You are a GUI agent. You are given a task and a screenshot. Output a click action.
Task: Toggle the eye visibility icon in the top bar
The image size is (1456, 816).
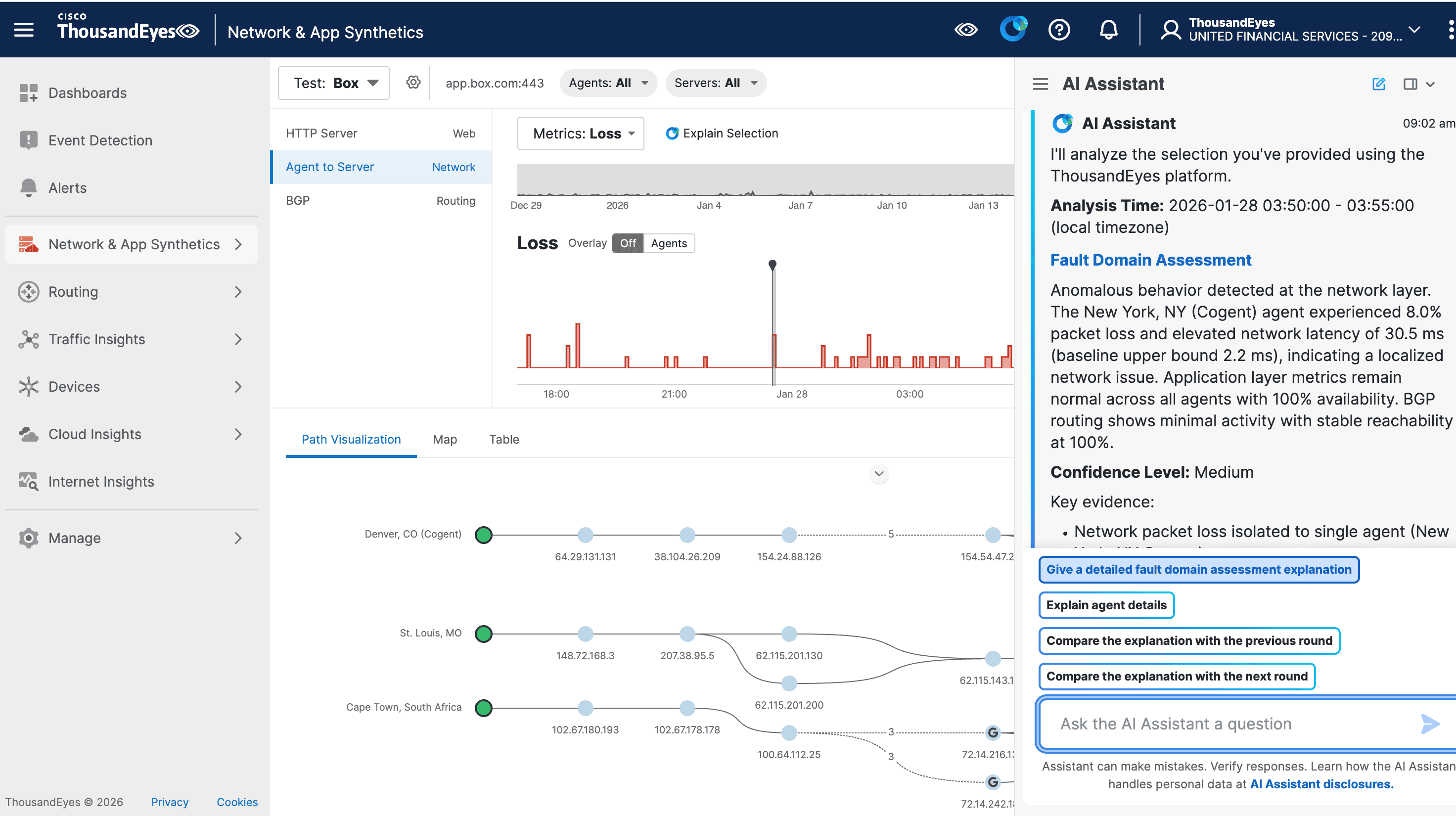pyautogui.click(x=966, y=29)
